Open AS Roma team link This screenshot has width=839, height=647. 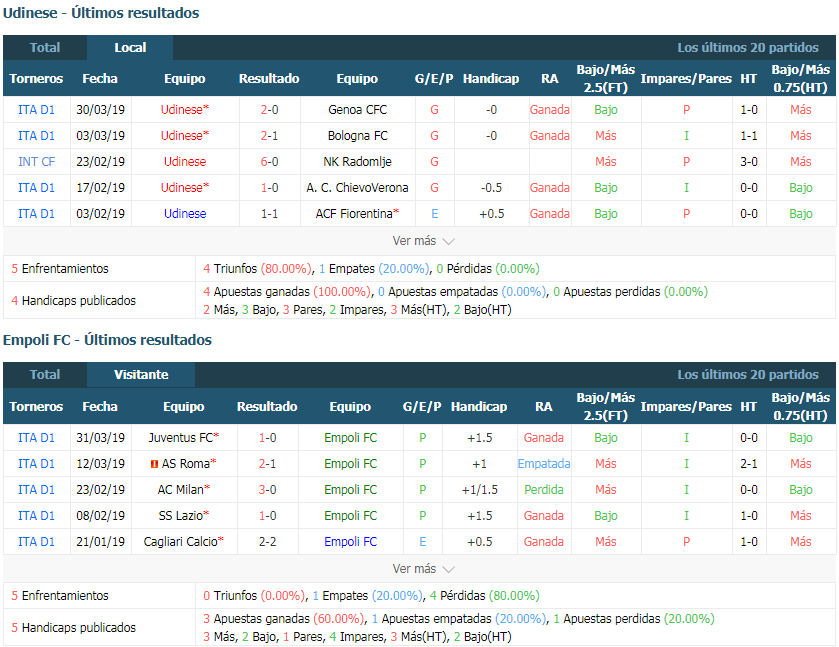click(186, 463)
